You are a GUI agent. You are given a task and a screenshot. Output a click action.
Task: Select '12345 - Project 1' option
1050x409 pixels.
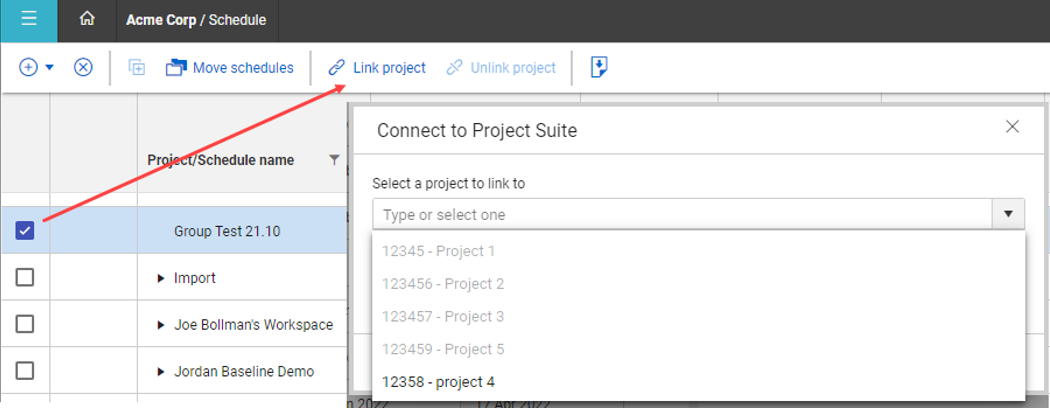click(438, 251)
